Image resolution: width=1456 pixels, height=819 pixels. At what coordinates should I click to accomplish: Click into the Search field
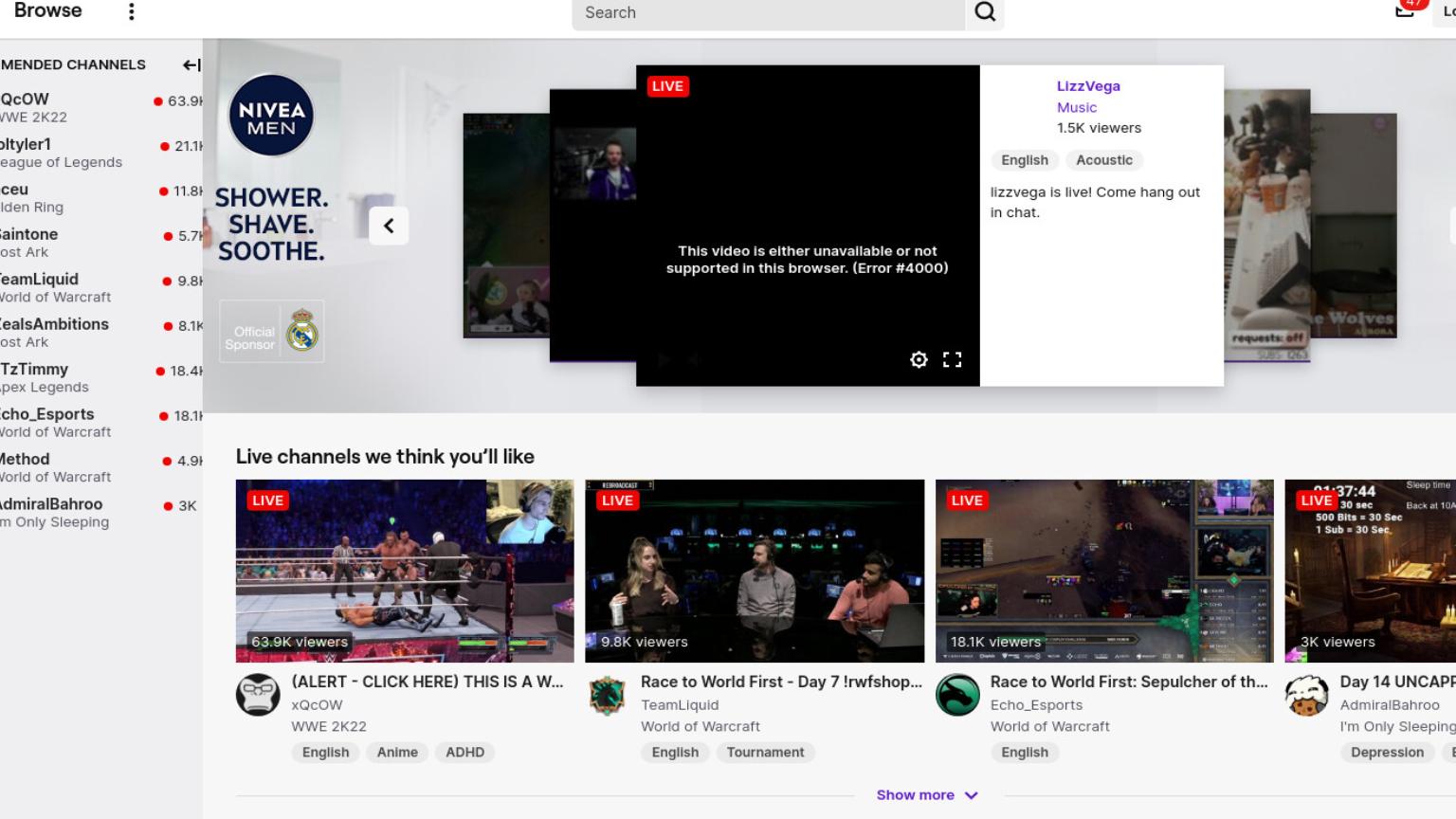pos(768,13)
